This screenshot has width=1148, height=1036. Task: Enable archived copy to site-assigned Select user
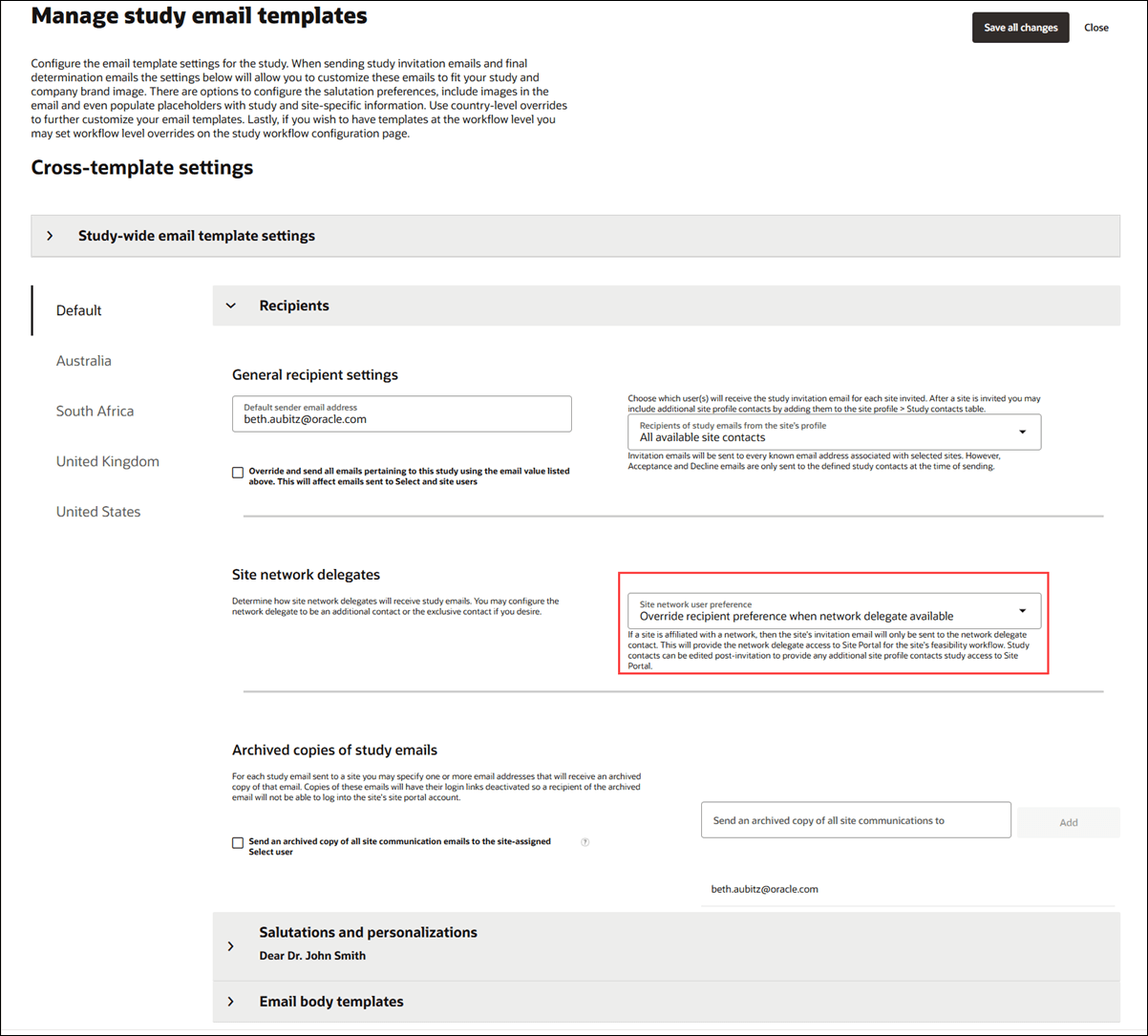[x=238, y=843]
